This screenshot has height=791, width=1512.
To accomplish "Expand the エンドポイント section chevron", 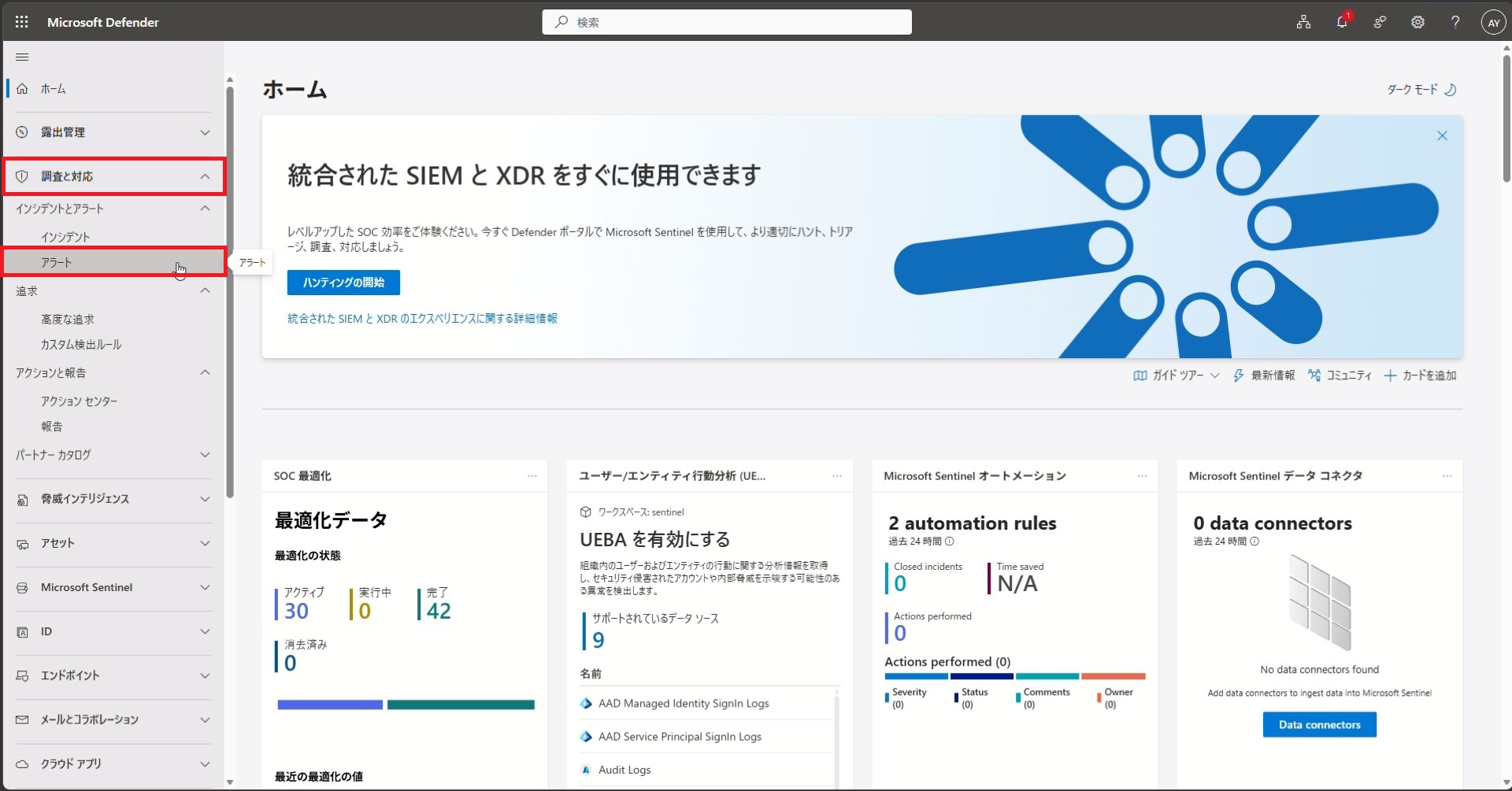I will pyautogui.click(x=205, y=675).
